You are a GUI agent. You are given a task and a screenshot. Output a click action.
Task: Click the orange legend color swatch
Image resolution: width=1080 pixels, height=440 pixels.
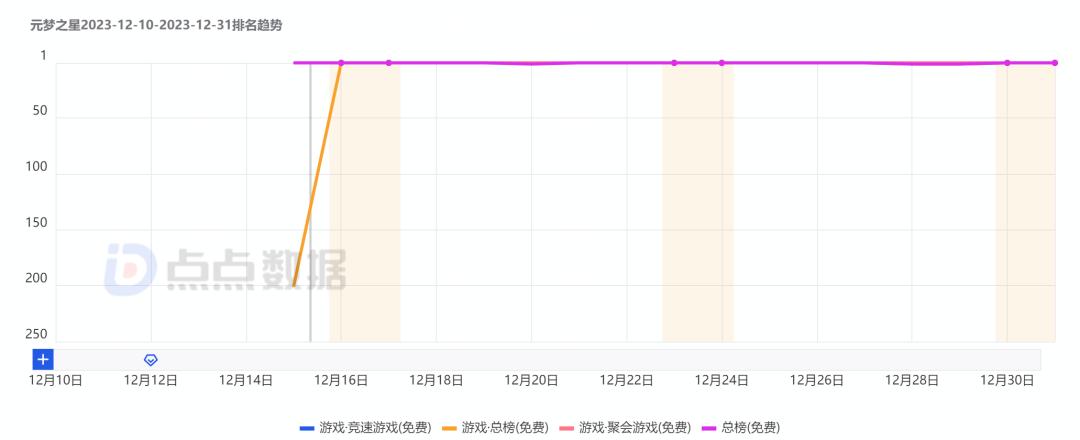point(449,428)
